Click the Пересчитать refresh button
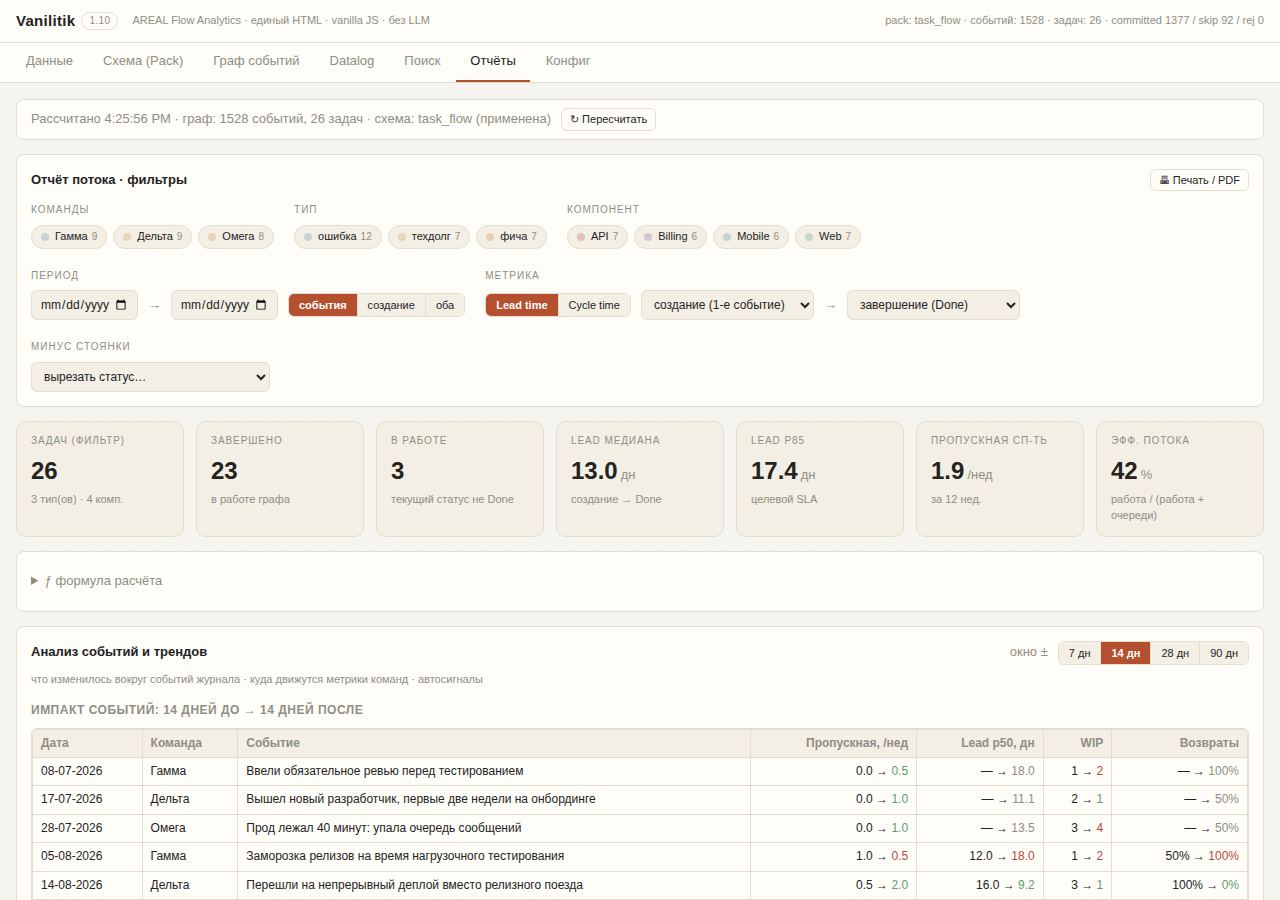 (608, 119)
